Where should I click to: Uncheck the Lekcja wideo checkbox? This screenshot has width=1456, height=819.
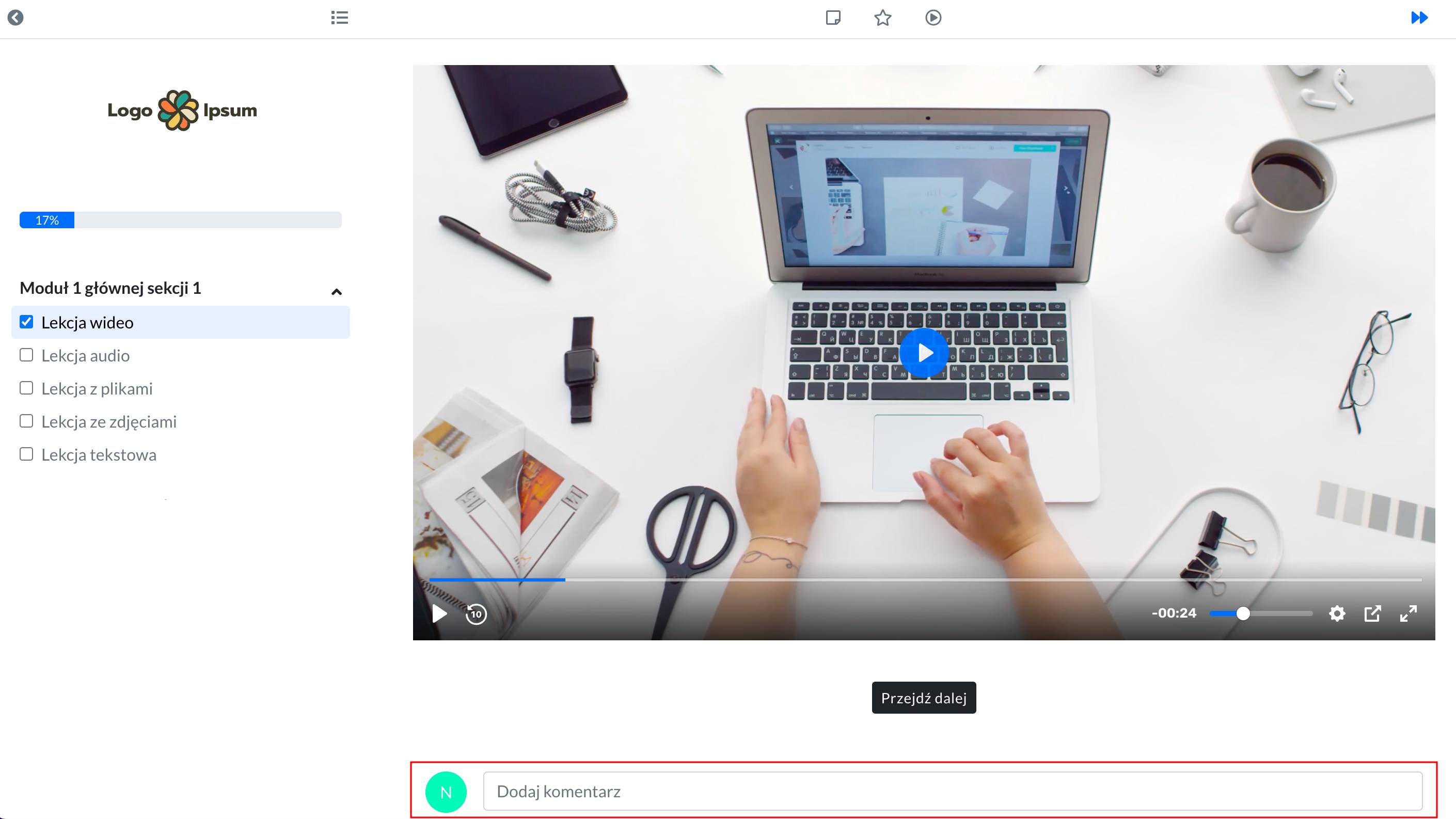[26, 322]
